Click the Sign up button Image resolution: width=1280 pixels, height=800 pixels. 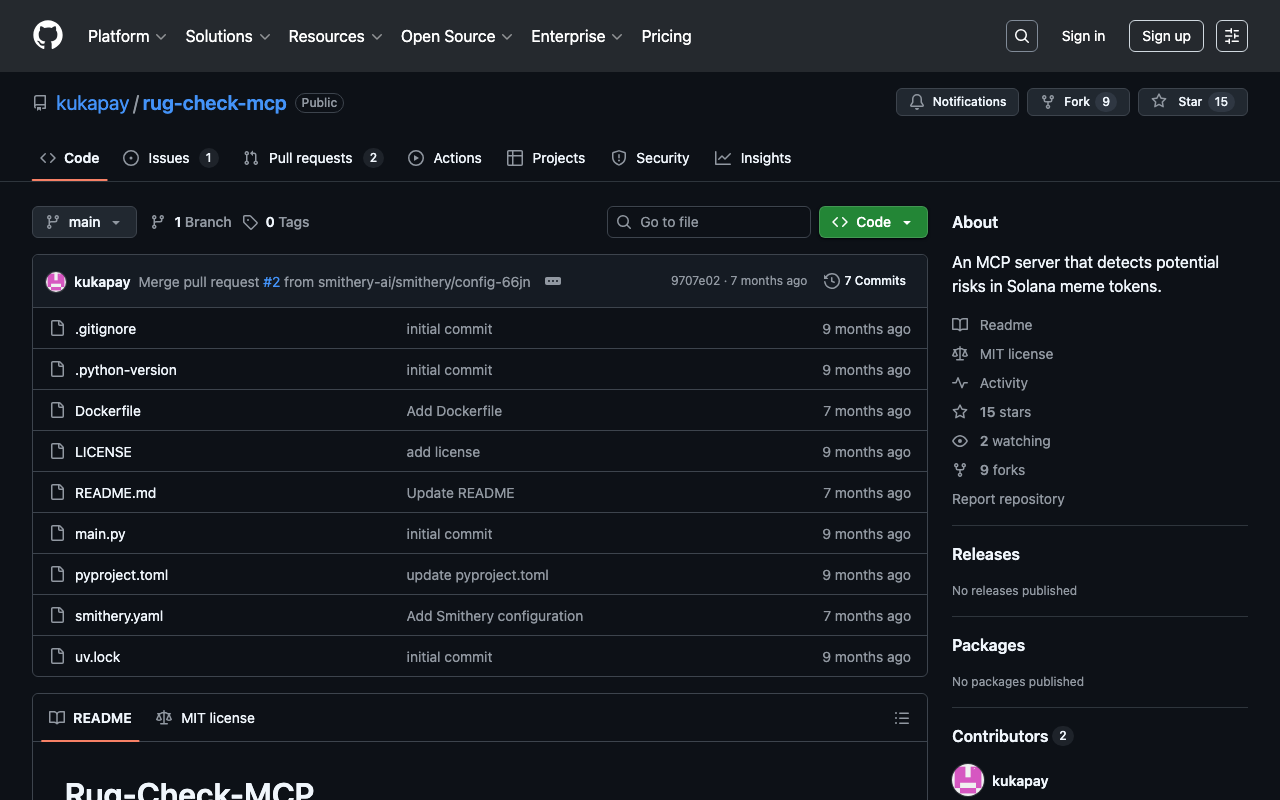[1166, 36]
